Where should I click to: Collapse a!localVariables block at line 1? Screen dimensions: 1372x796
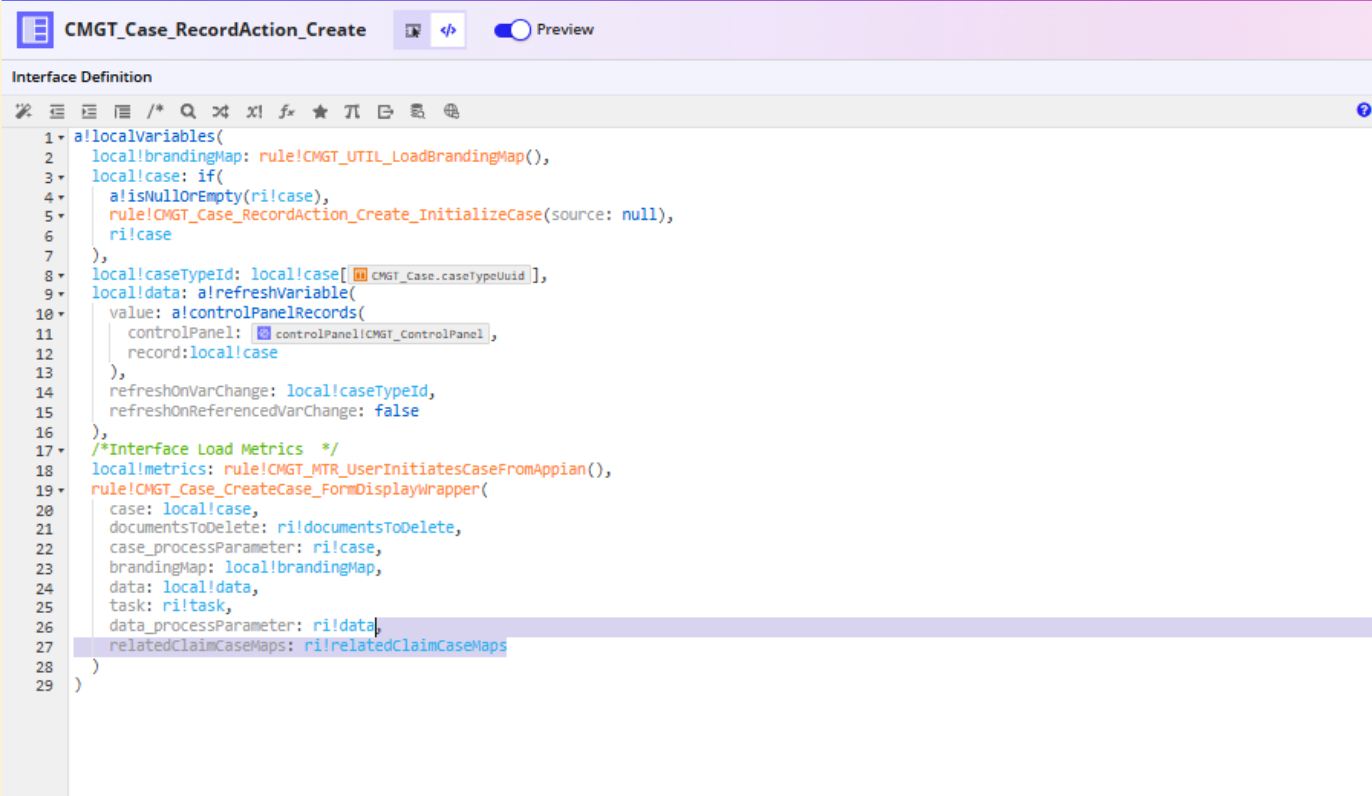click(61, 137)
